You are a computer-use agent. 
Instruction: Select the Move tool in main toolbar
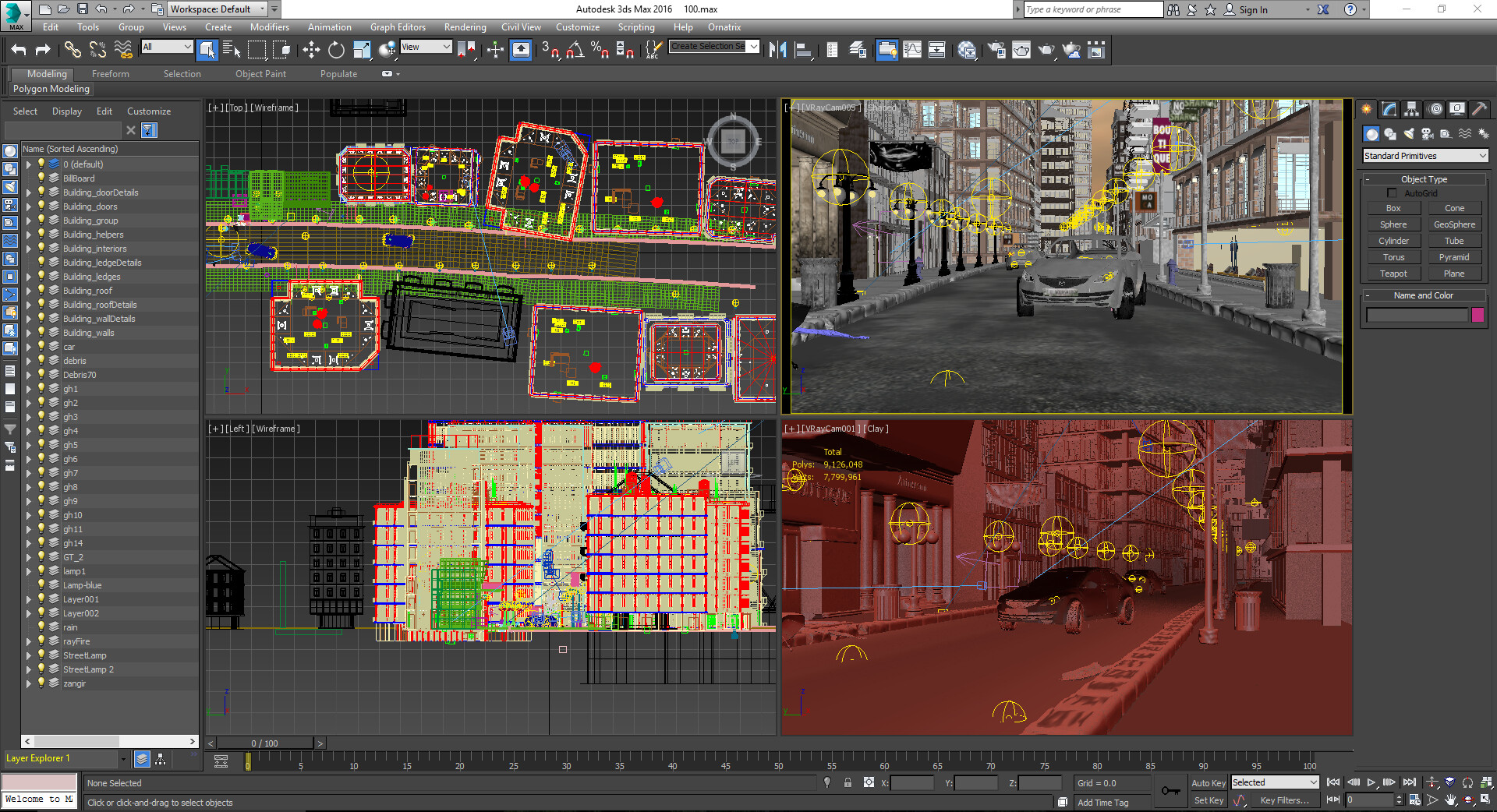point(311,51)
